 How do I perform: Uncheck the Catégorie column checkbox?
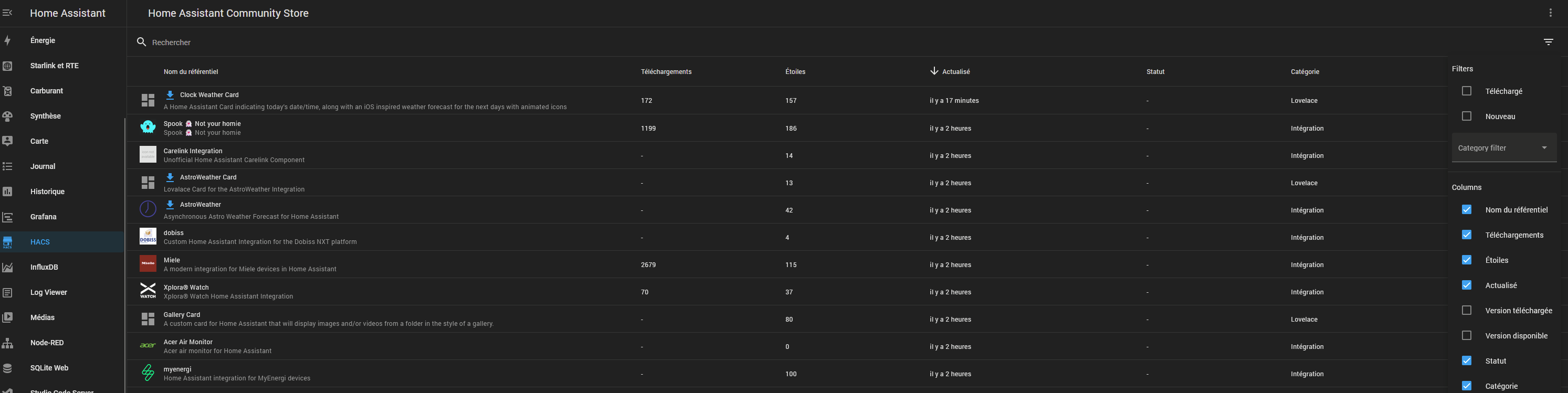[x=1466, y=386]
